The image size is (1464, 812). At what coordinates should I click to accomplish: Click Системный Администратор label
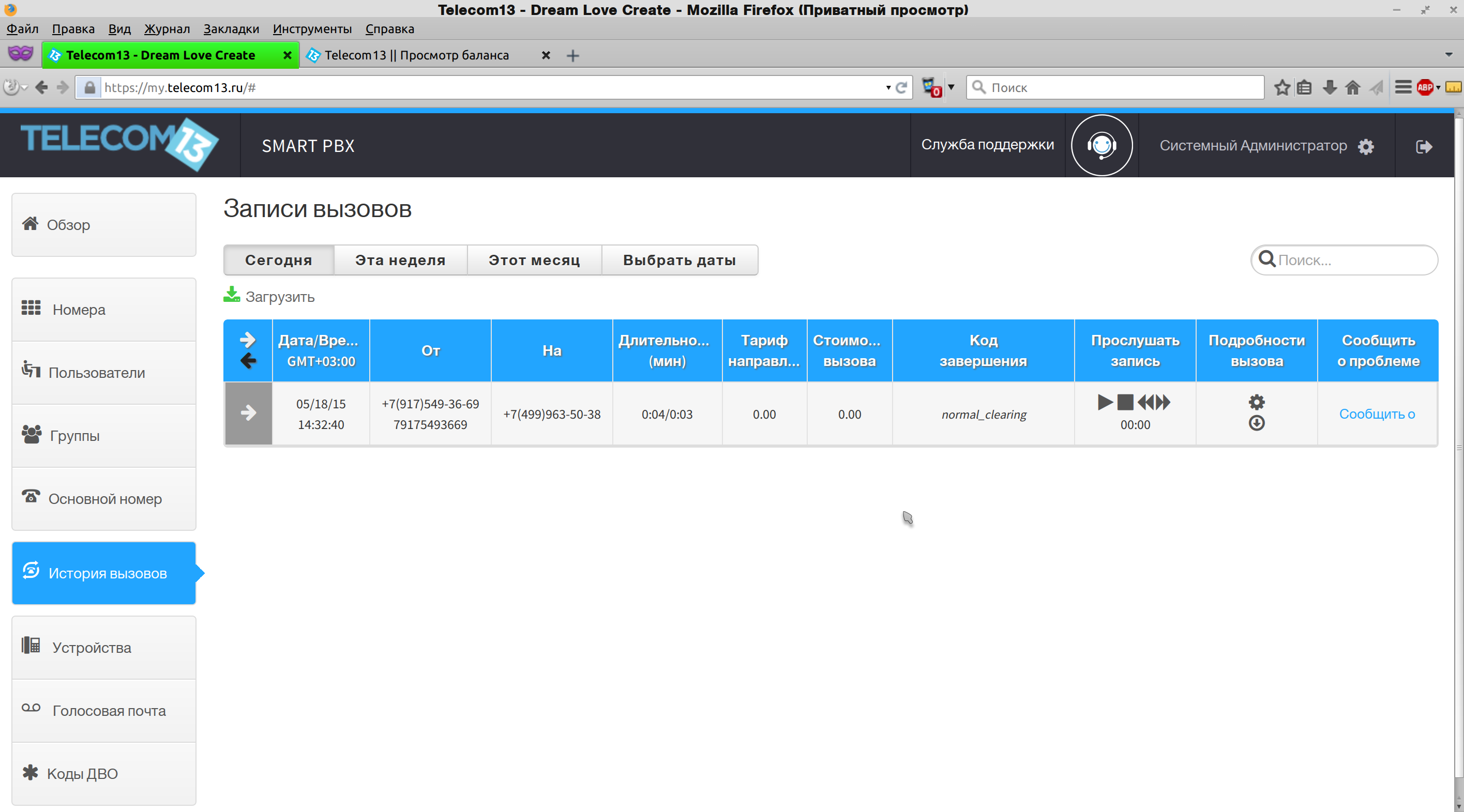[x=1252, y=145]
